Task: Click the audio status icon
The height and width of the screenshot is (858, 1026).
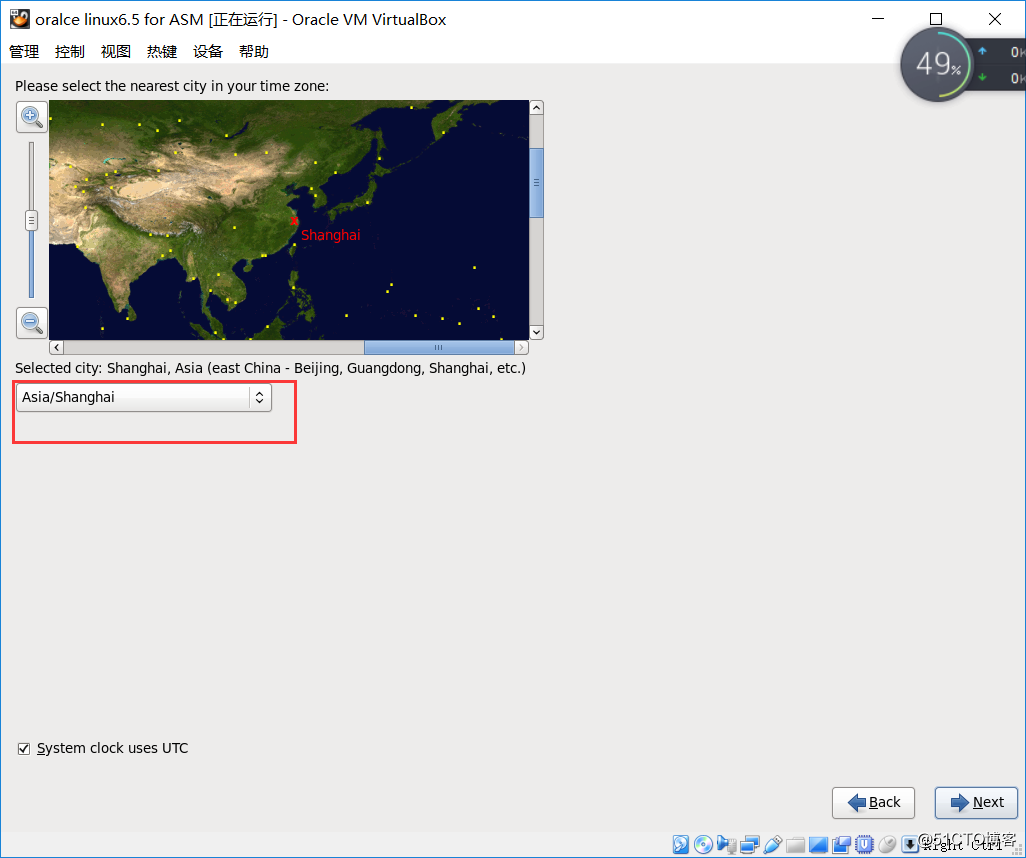Action: coord(726,844)
